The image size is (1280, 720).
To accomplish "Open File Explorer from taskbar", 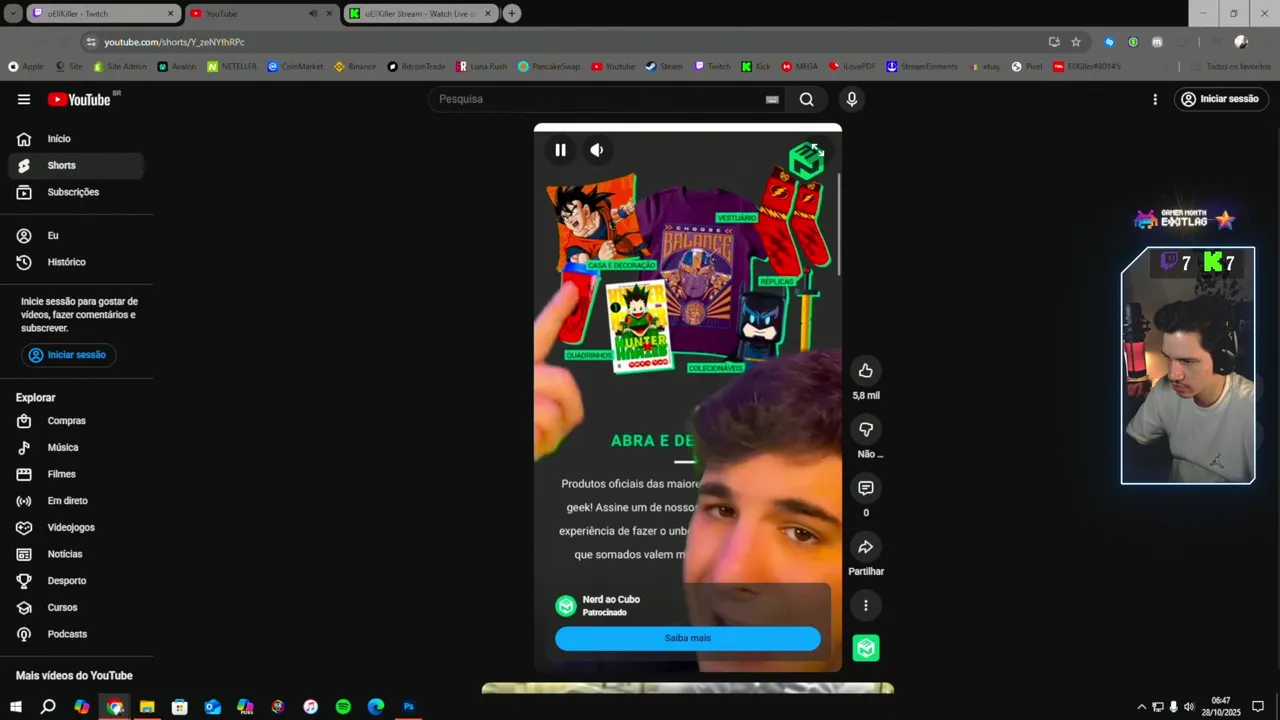I will point(147,707).
